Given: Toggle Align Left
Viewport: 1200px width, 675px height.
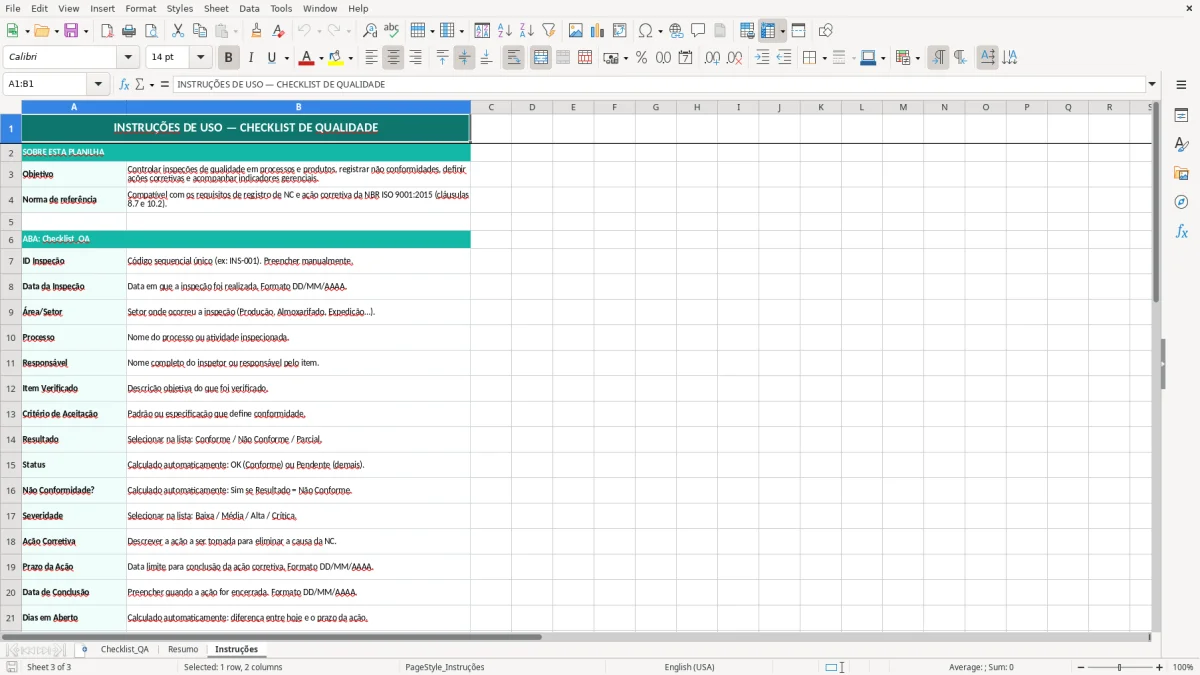Looking at the screenshot, I should click(x=371, y=58).
